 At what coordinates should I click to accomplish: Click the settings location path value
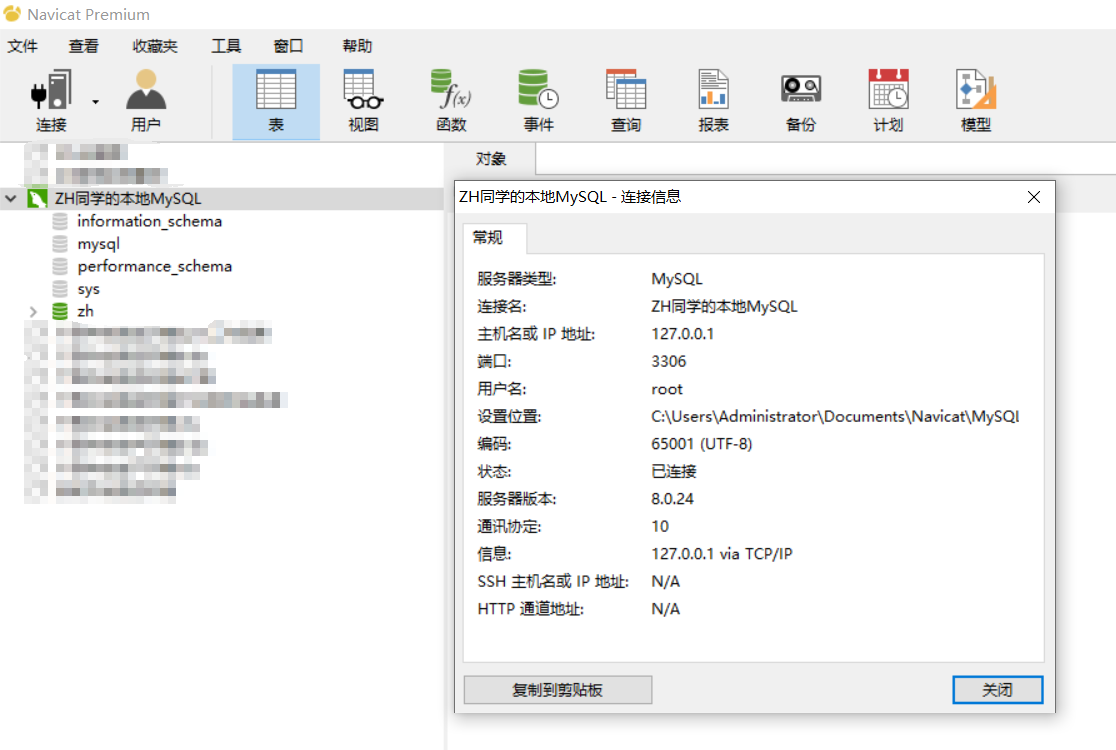pos(835,416)
